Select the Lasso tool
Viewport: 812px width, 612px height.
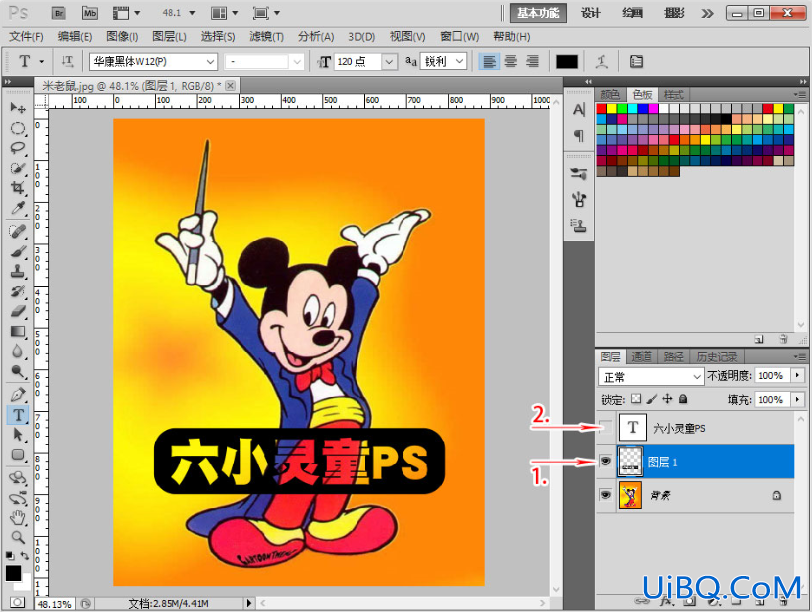(x=18, y=148)
